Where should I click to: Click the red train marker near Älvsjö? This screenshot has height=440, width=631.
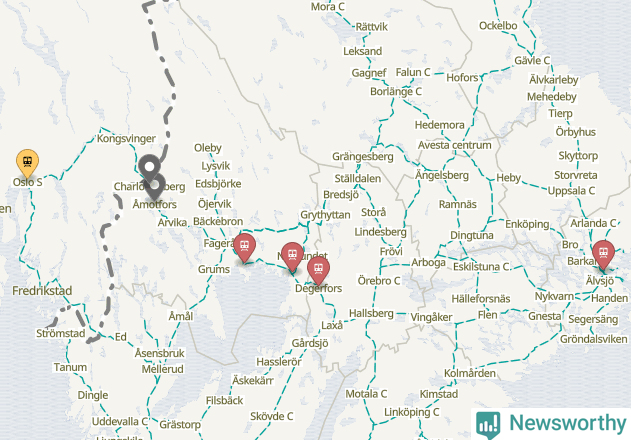pos(603,255)
